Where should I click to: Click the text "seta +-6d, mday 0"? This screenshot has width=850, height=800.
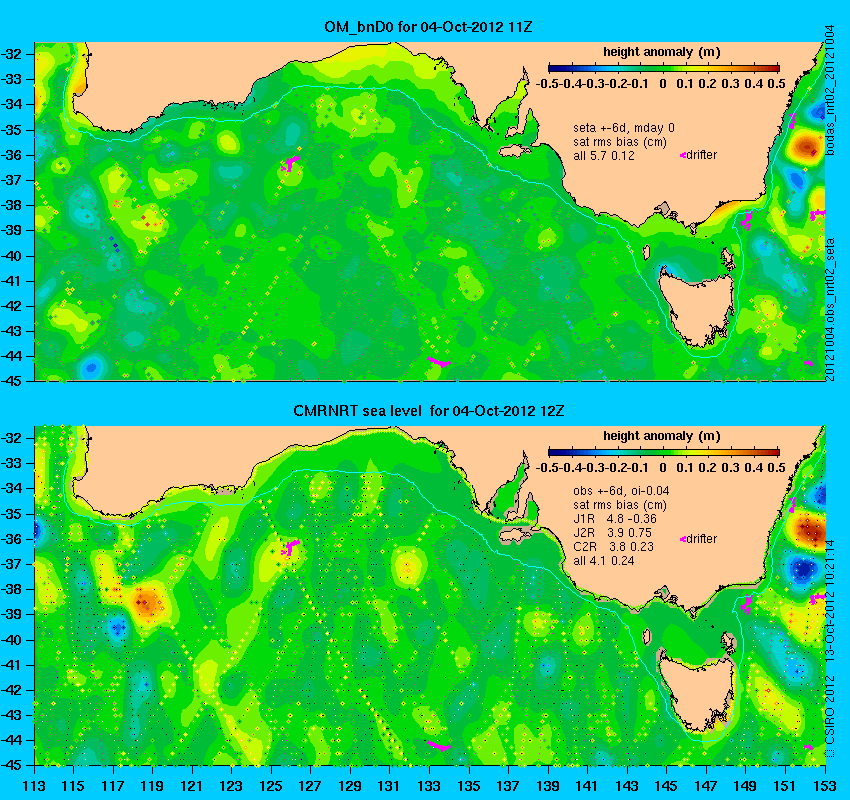click(624, 128)
